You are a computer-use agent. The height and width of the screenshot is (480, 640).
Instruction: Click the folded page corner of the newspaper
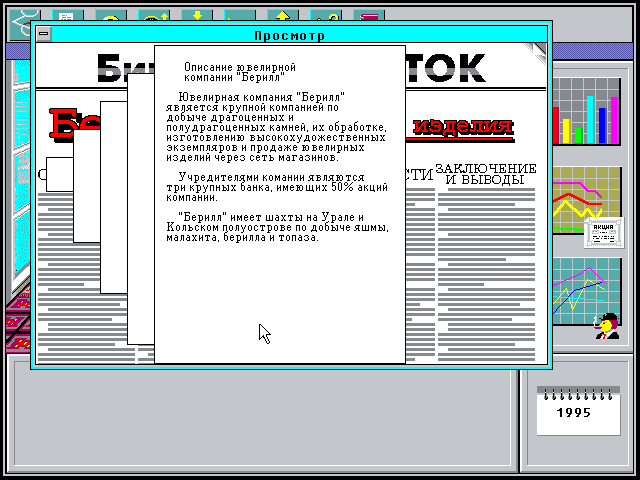[x=536, y=53]
